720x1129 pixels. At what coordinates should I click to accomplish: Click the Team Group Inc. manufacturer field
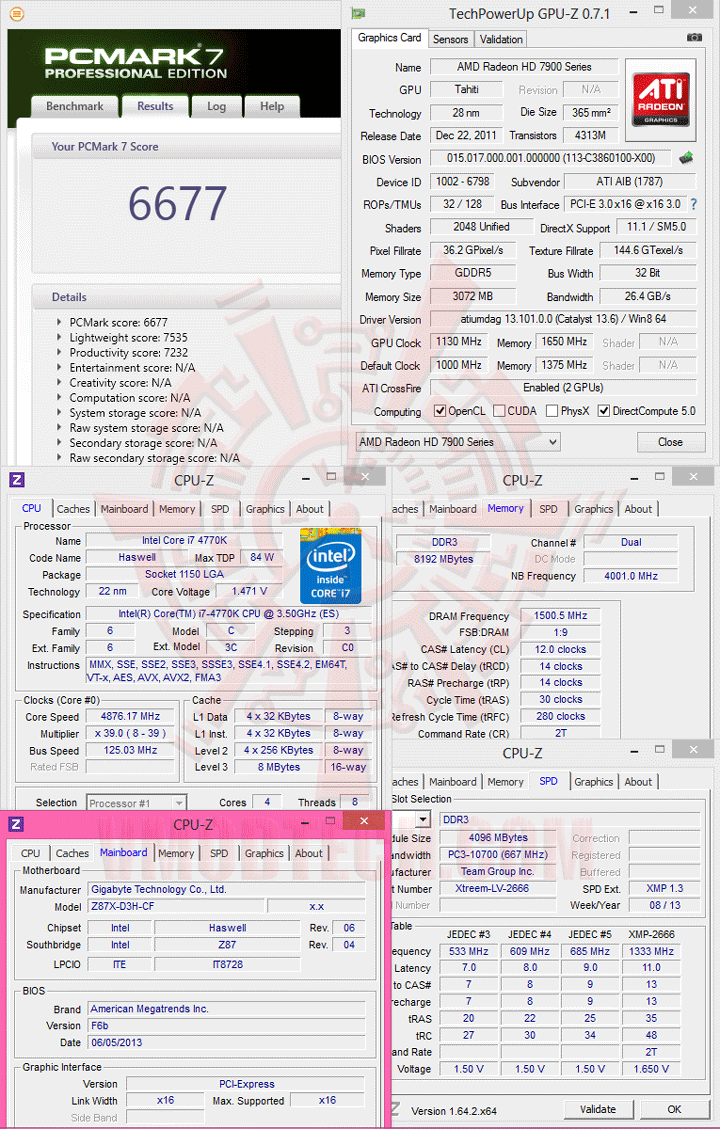click(x=498, y=871)
